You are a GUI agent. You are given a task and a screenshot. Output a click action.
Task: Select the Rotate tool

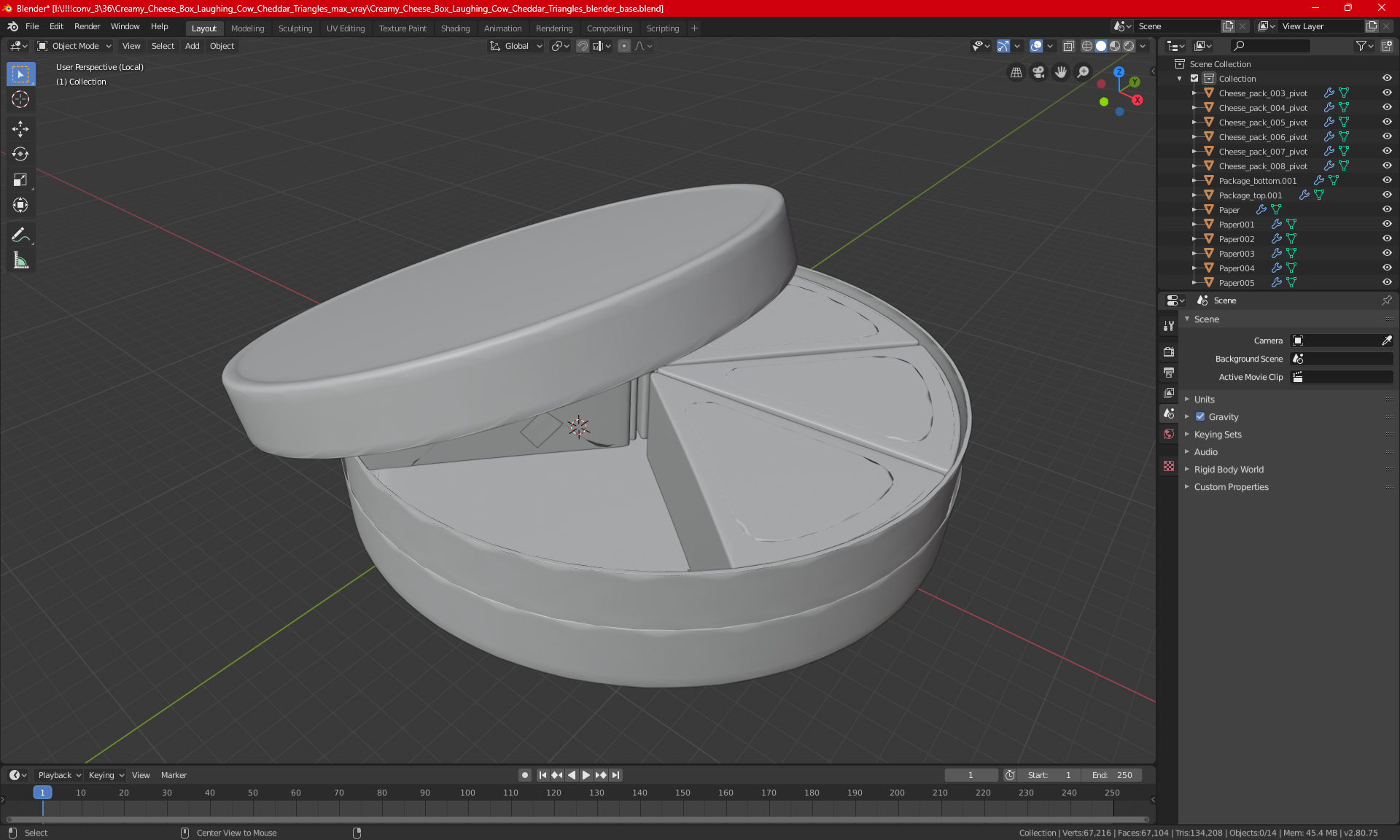[x=20, y=154]
